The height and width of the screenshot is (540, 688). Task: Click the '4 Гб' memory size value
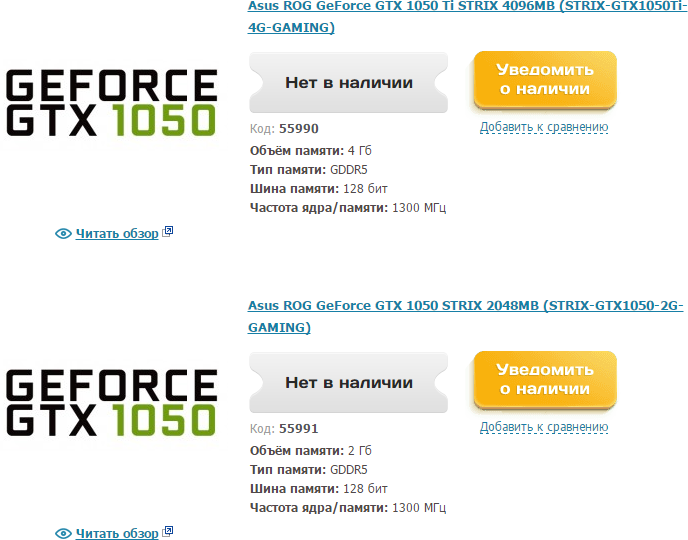[x=360, y=150]
